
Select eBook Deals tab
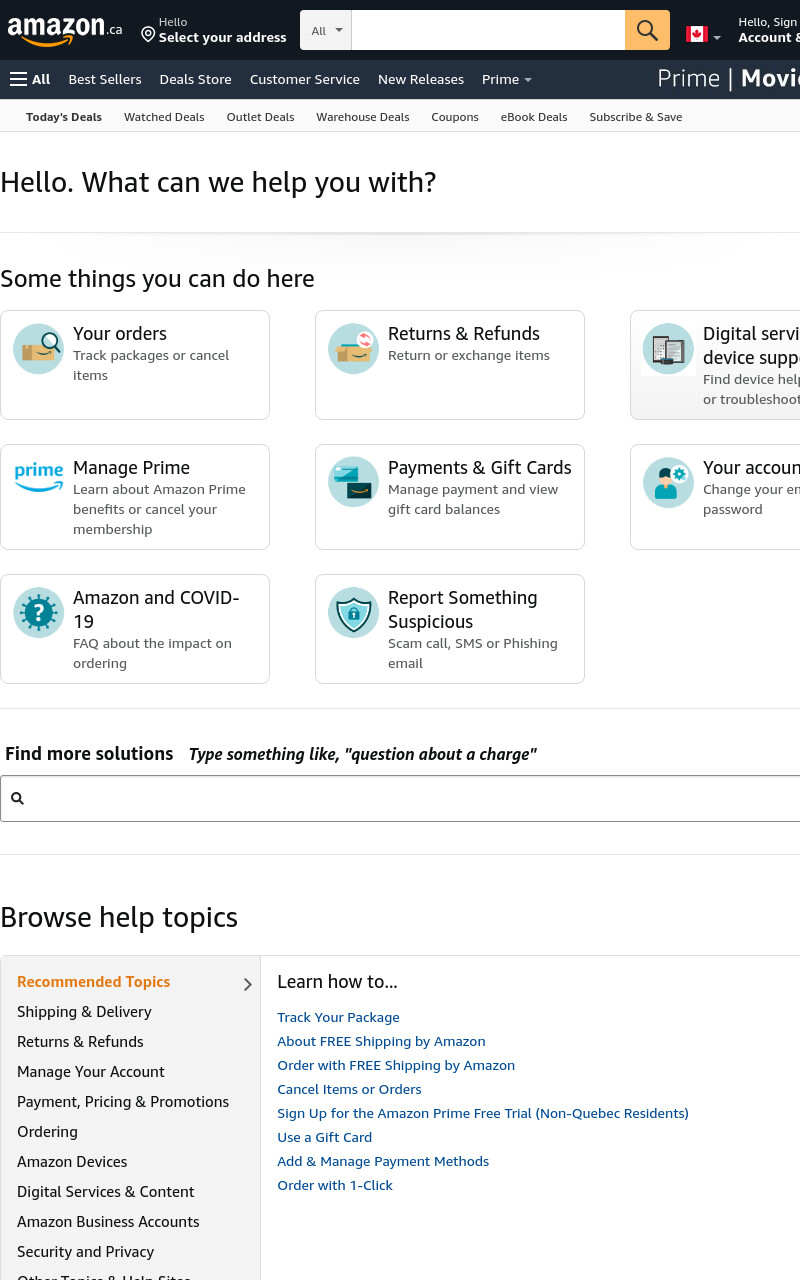point(534,117)
